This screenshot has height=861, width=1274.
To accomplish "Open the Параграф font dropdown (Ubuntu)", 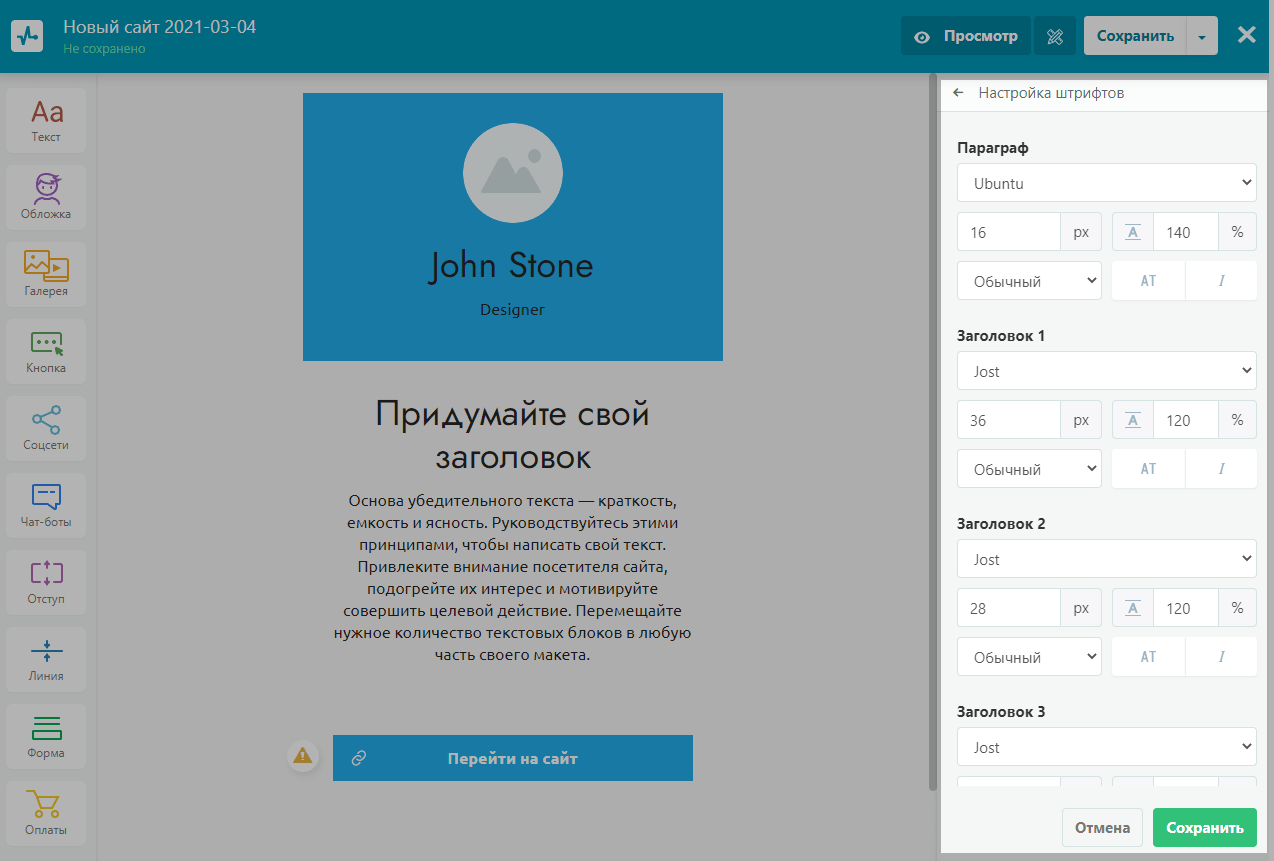I will [1106, 183].
